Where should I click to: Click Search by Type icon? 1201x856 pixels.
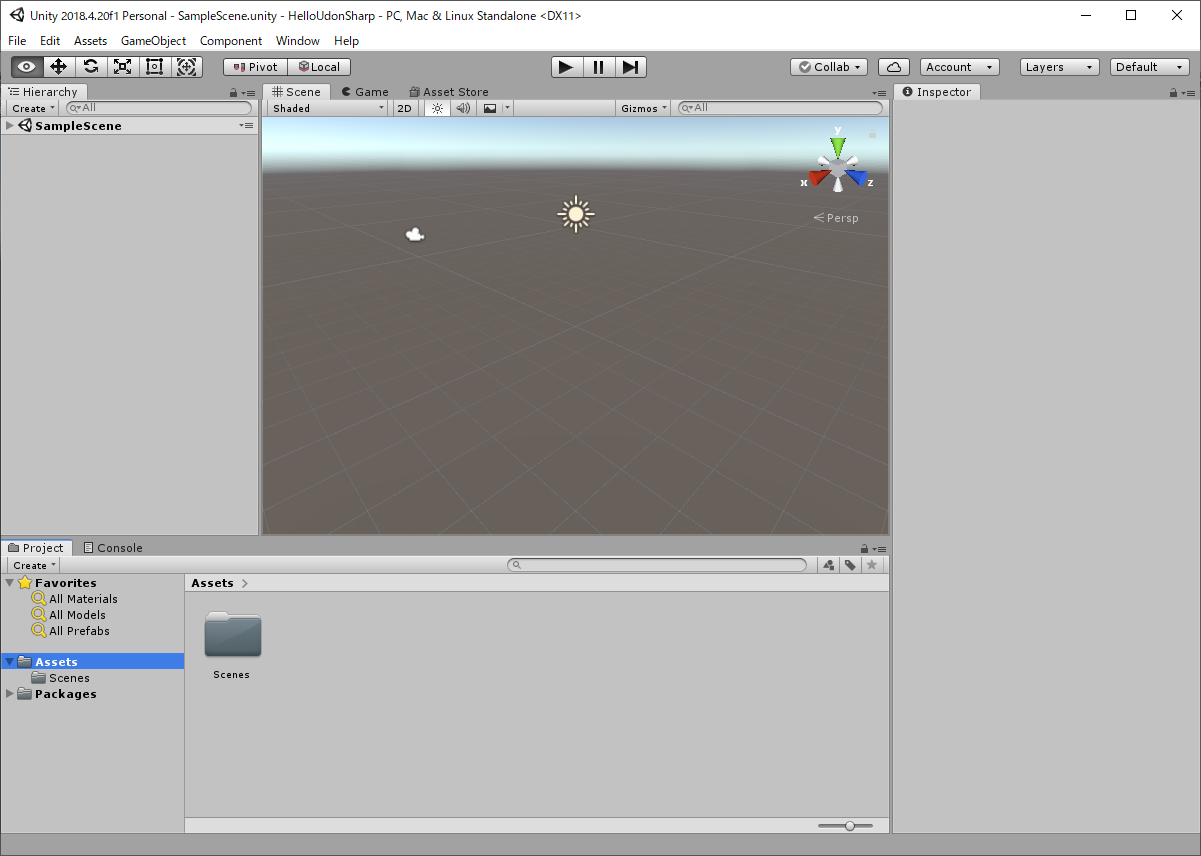click(829, 565)
